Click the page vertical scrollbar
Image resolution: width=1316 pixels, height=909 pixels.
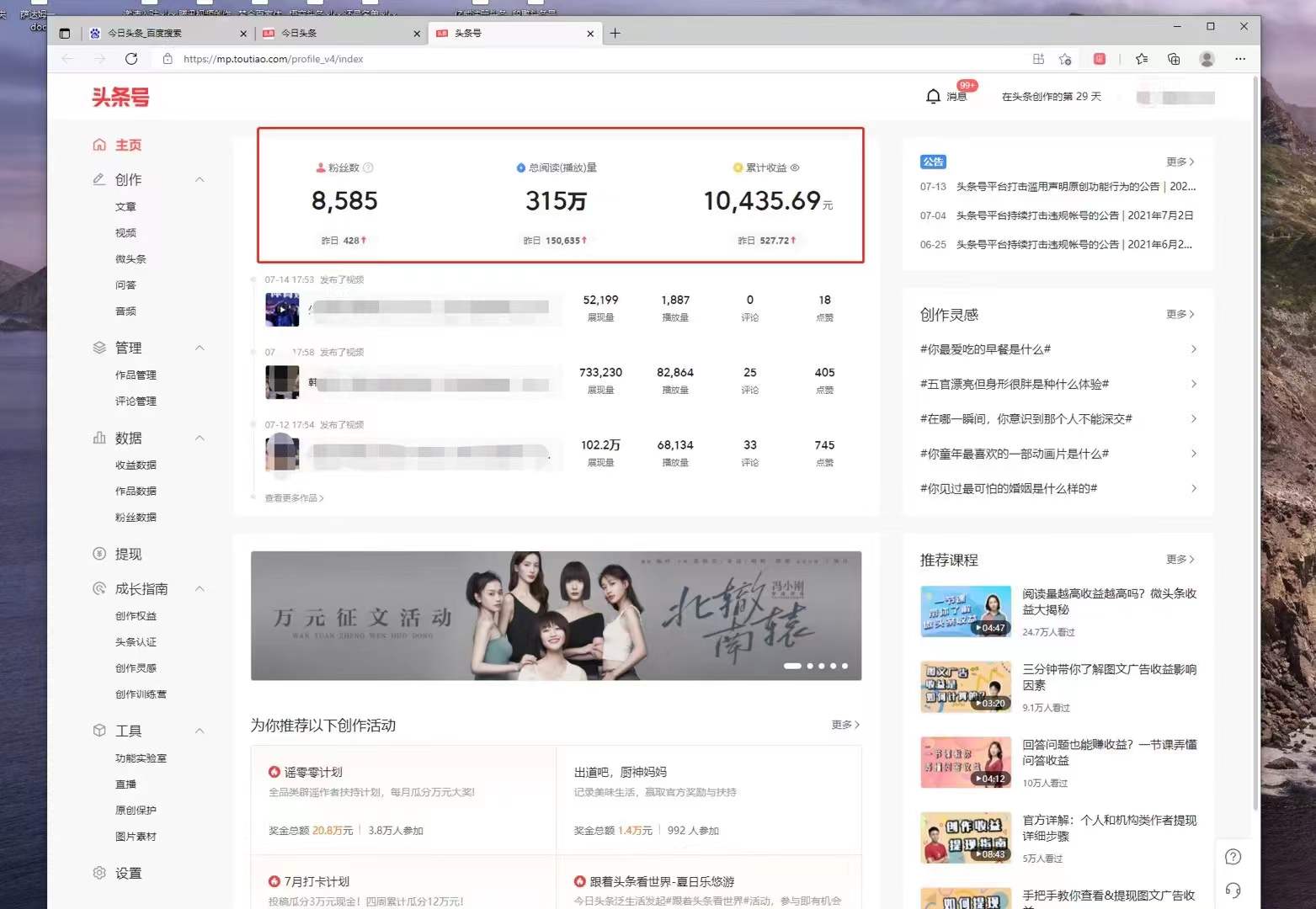(1255, 443)
